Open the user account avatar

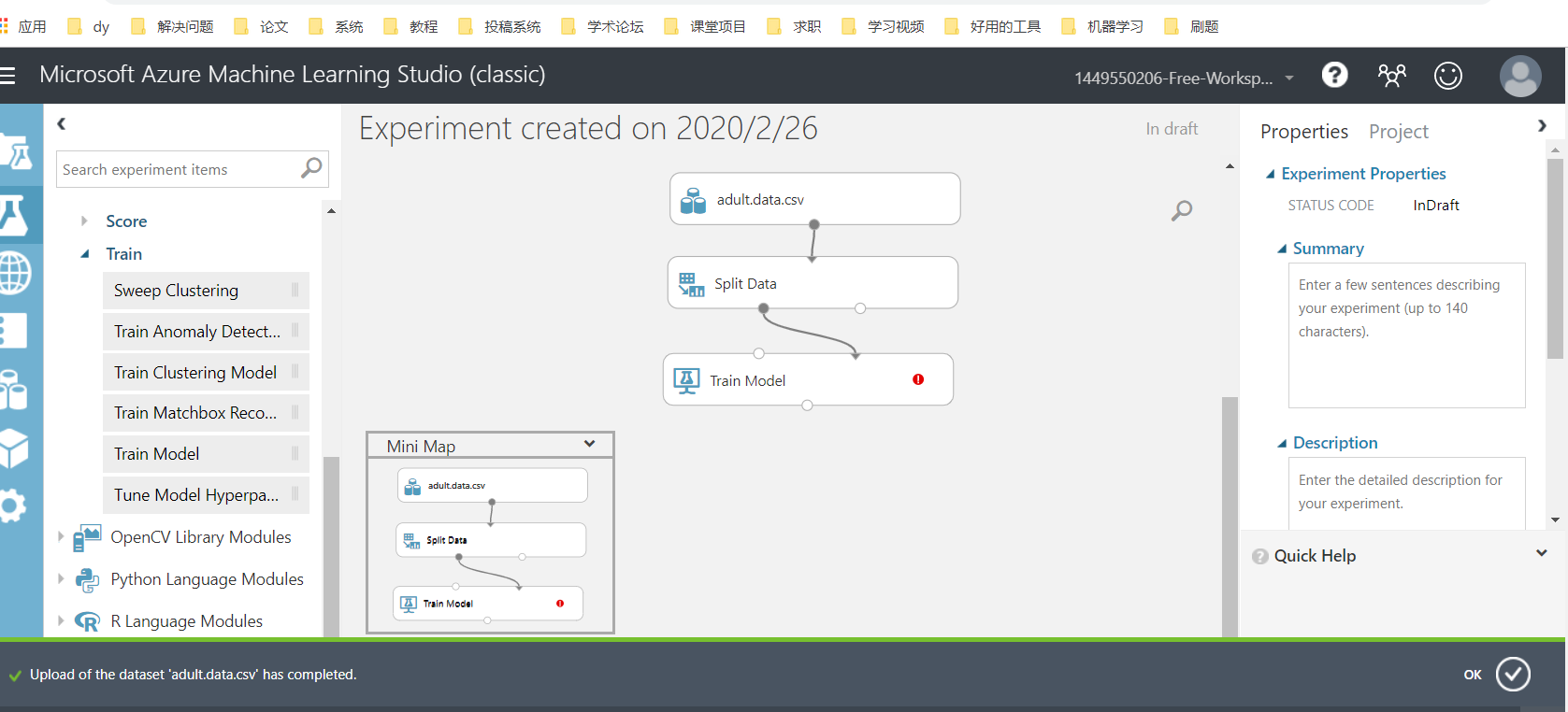coord(1520,76)
